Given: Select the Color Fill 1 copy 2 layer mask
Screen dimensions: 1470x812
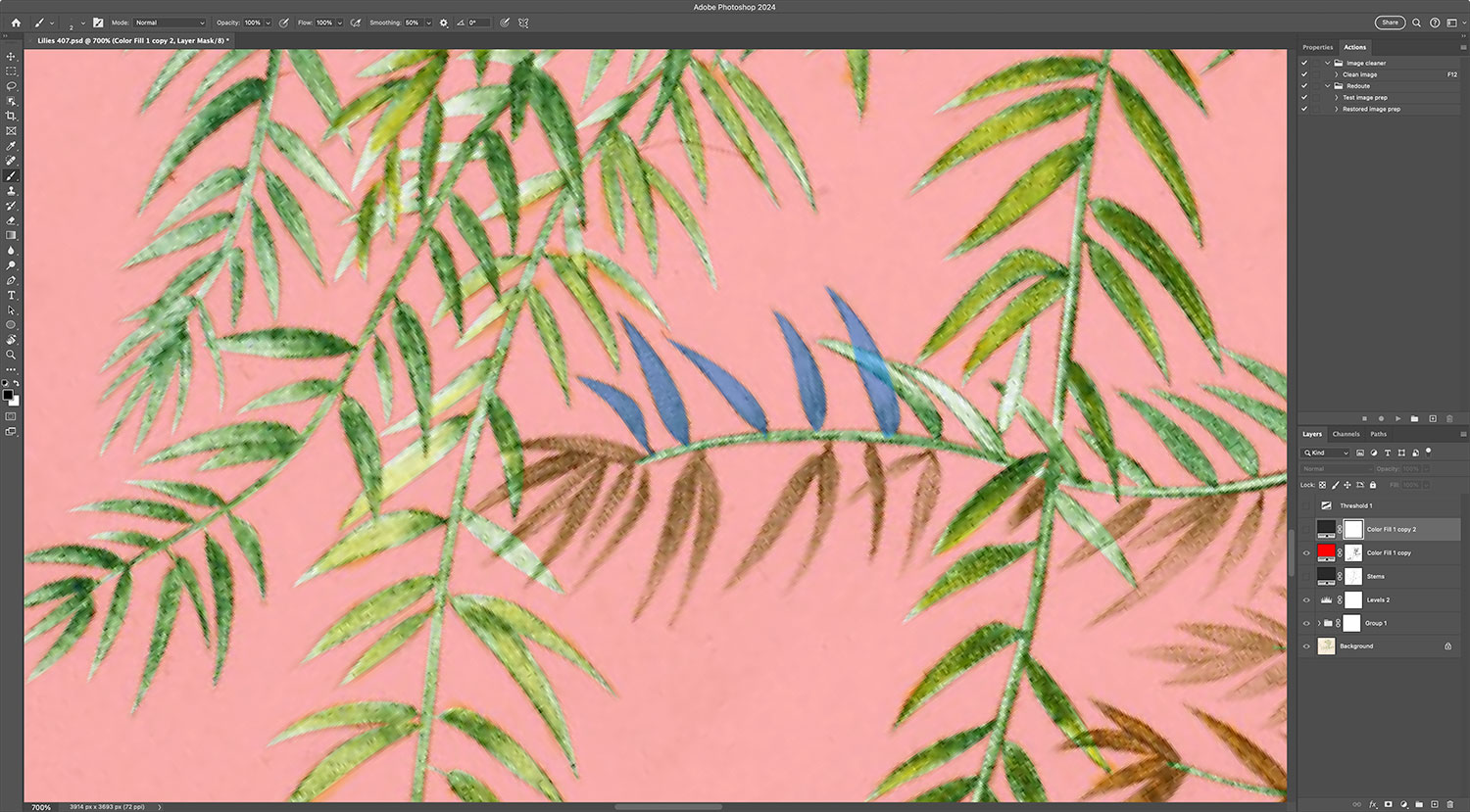Looking at the screenshot, I should (1352, 530).
